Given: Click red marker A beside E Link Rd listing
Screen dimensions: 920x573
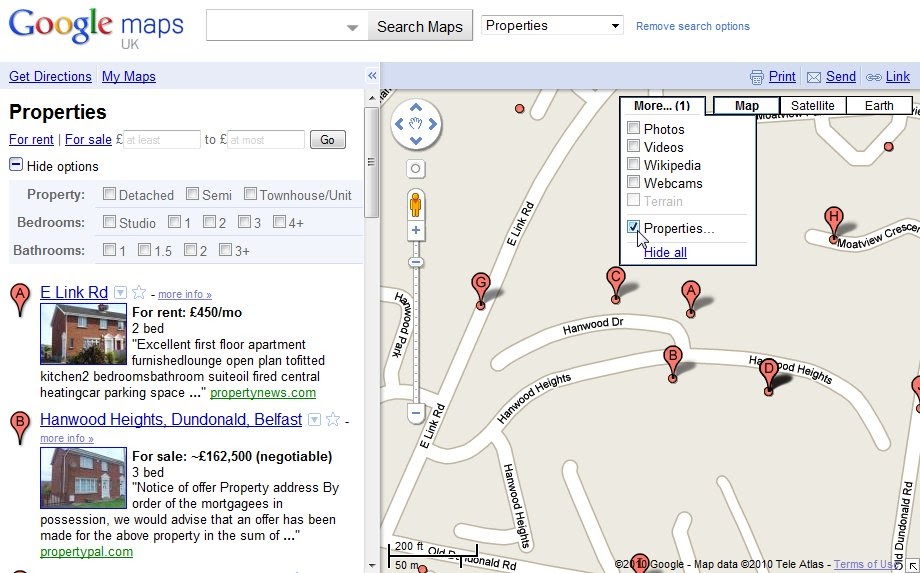Looking at the screenshot, I should pyautogui.click(x=21, y=299).
